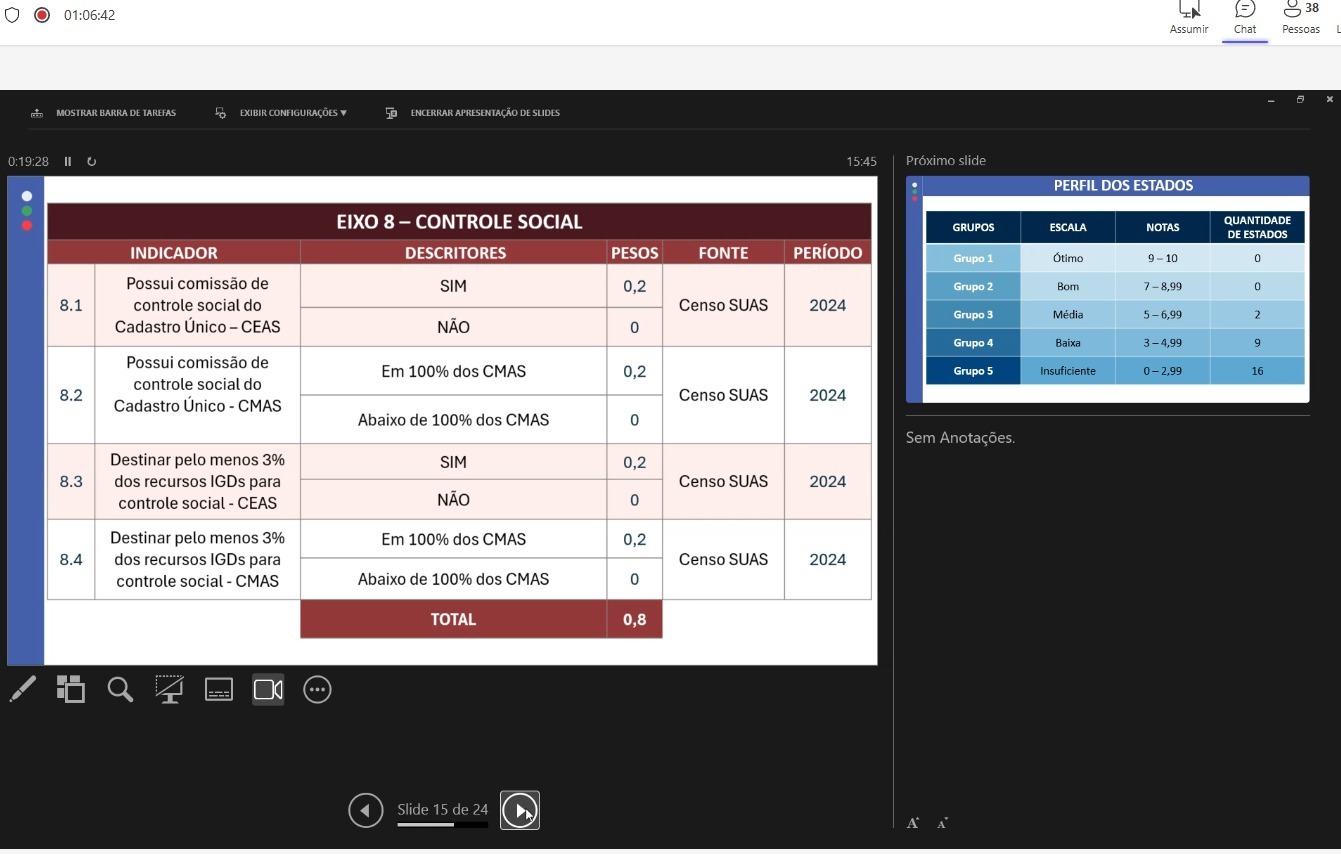Image resolution: width=1341 pixels, height=854 pixels.
Task: Decrease notes font size
Action: point(942,824)
